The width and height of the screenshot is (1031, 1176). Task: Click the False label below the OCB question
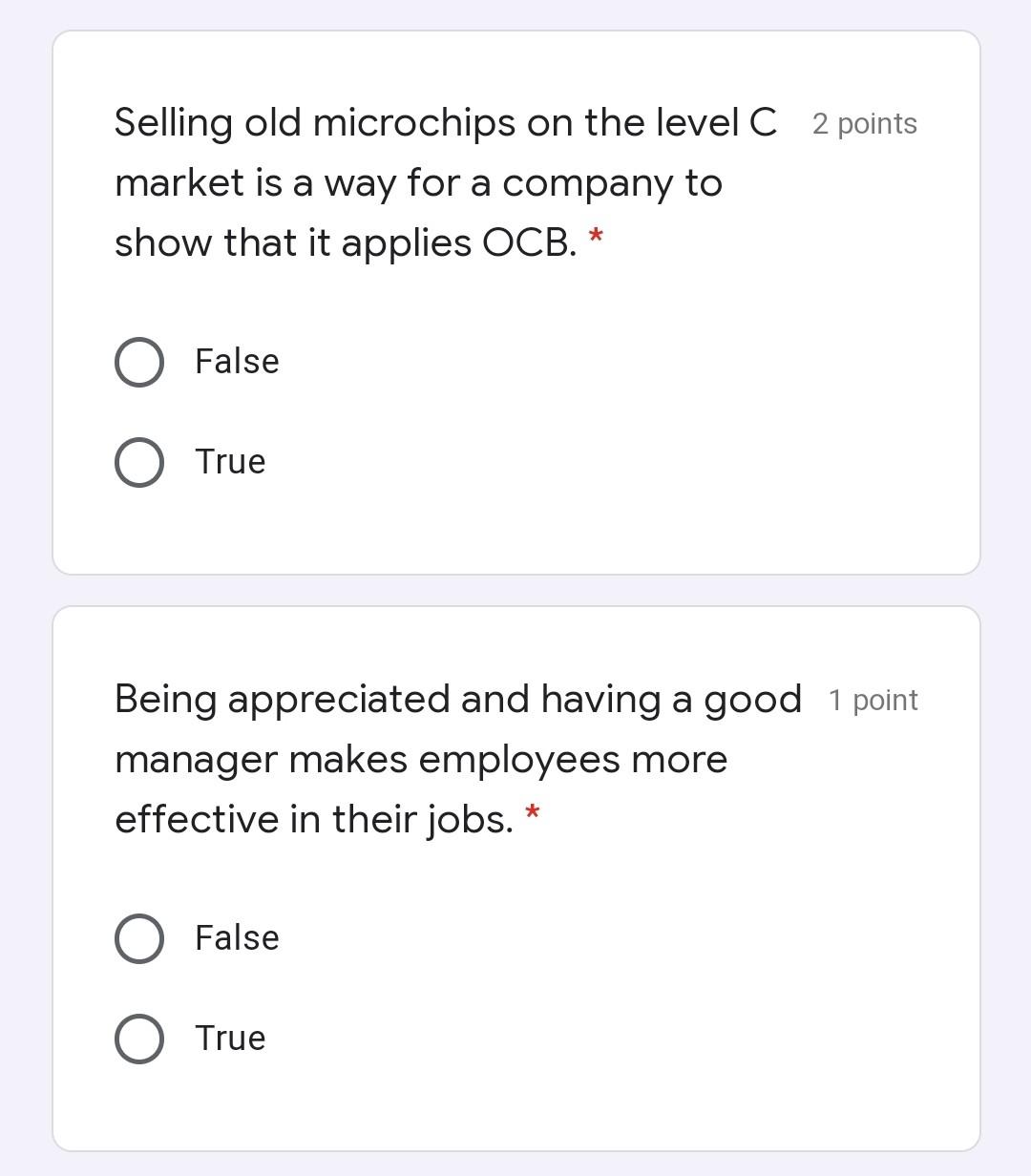point(236,362)
